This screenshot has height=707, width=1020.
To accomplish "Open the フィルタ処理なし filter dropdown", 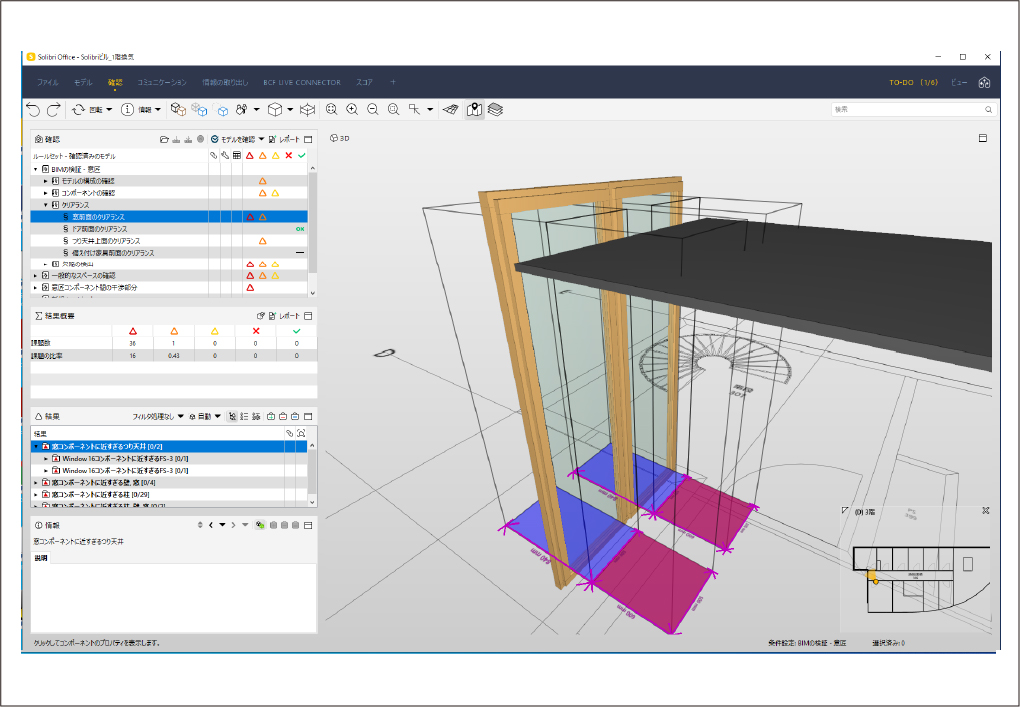I will pos(158,415).
